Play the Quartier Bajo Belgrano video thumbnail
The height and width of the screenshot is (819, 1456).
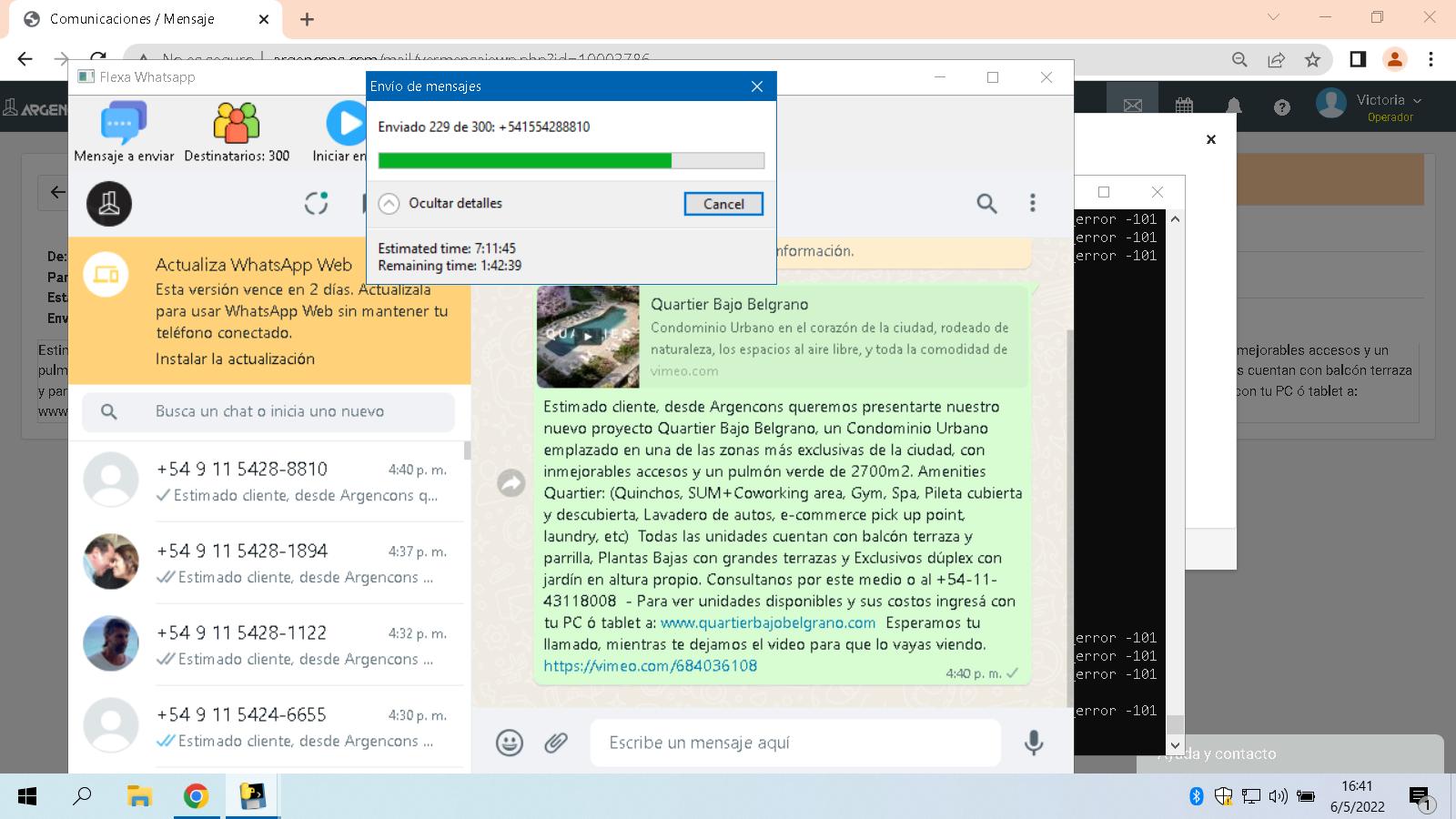(588, 337)
